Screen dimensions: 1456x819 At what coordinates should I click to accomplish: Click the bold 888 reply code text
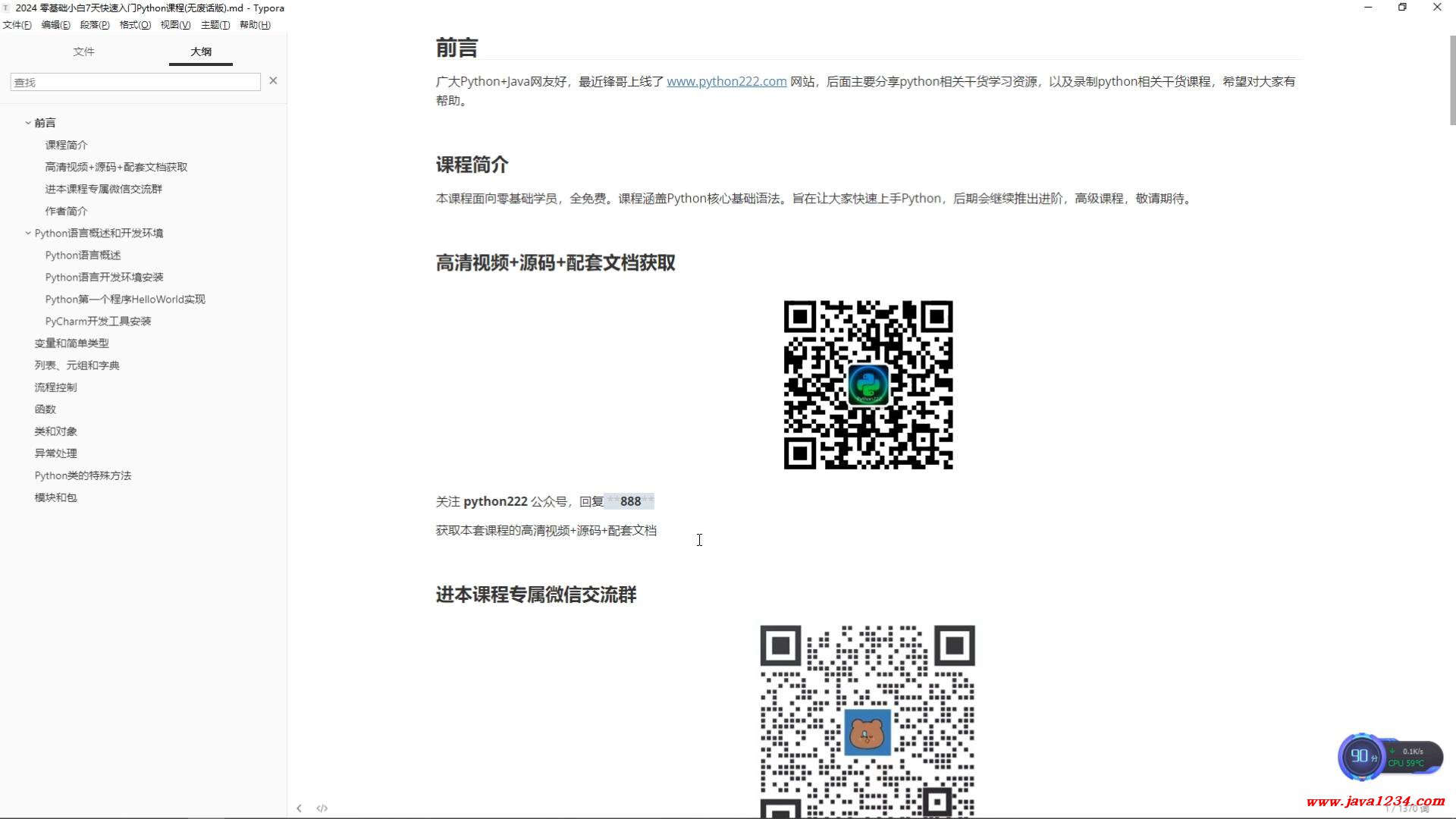click(x=630, y=501)
